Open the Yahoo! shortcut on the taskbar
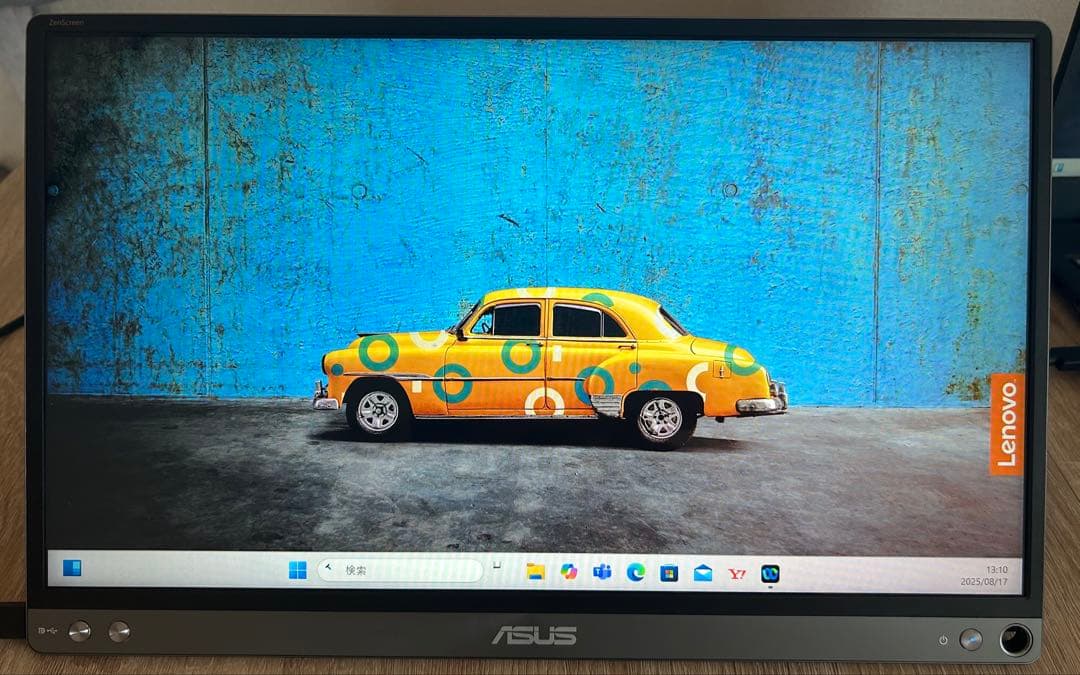 (x=737, y=573)
